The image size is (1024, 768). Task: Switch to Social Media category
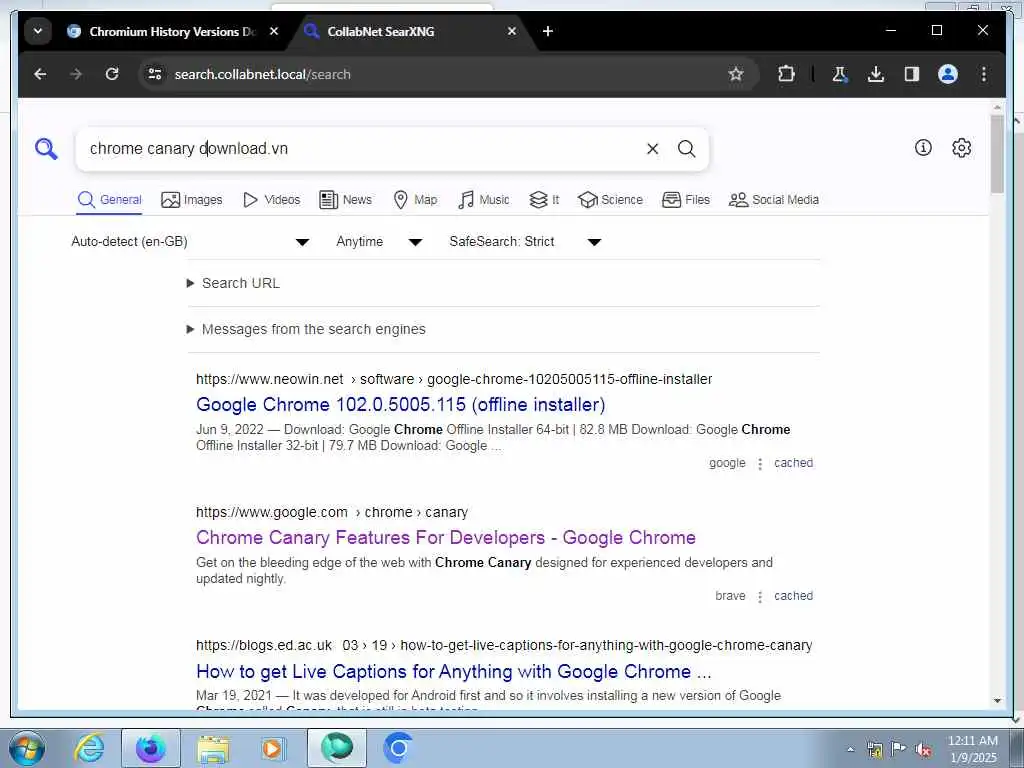click(774, 200)
